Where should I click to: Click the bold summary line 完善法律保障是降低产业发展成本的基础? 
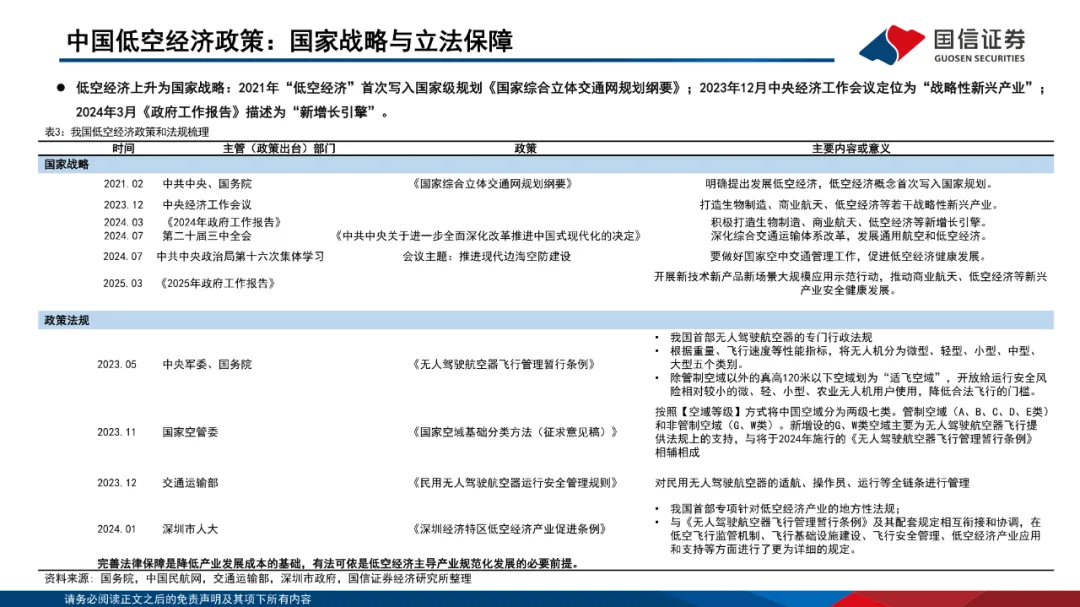[338, 564]
